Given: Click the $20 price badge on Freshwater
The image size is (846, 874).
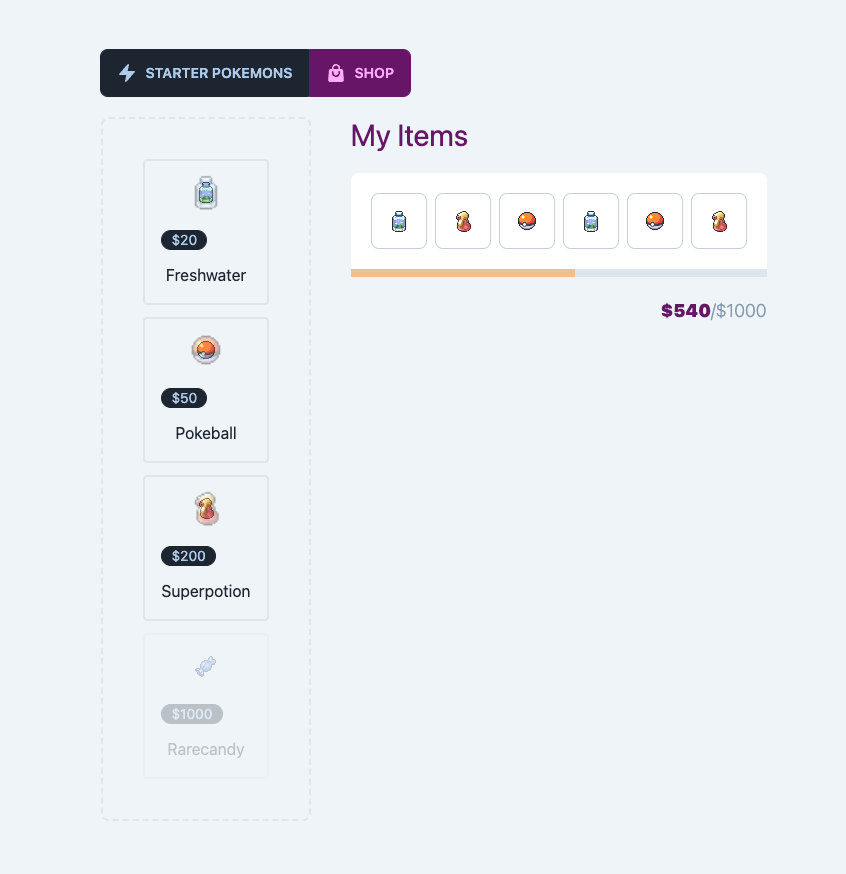Looking at the screenshot, I should [183, 240].
